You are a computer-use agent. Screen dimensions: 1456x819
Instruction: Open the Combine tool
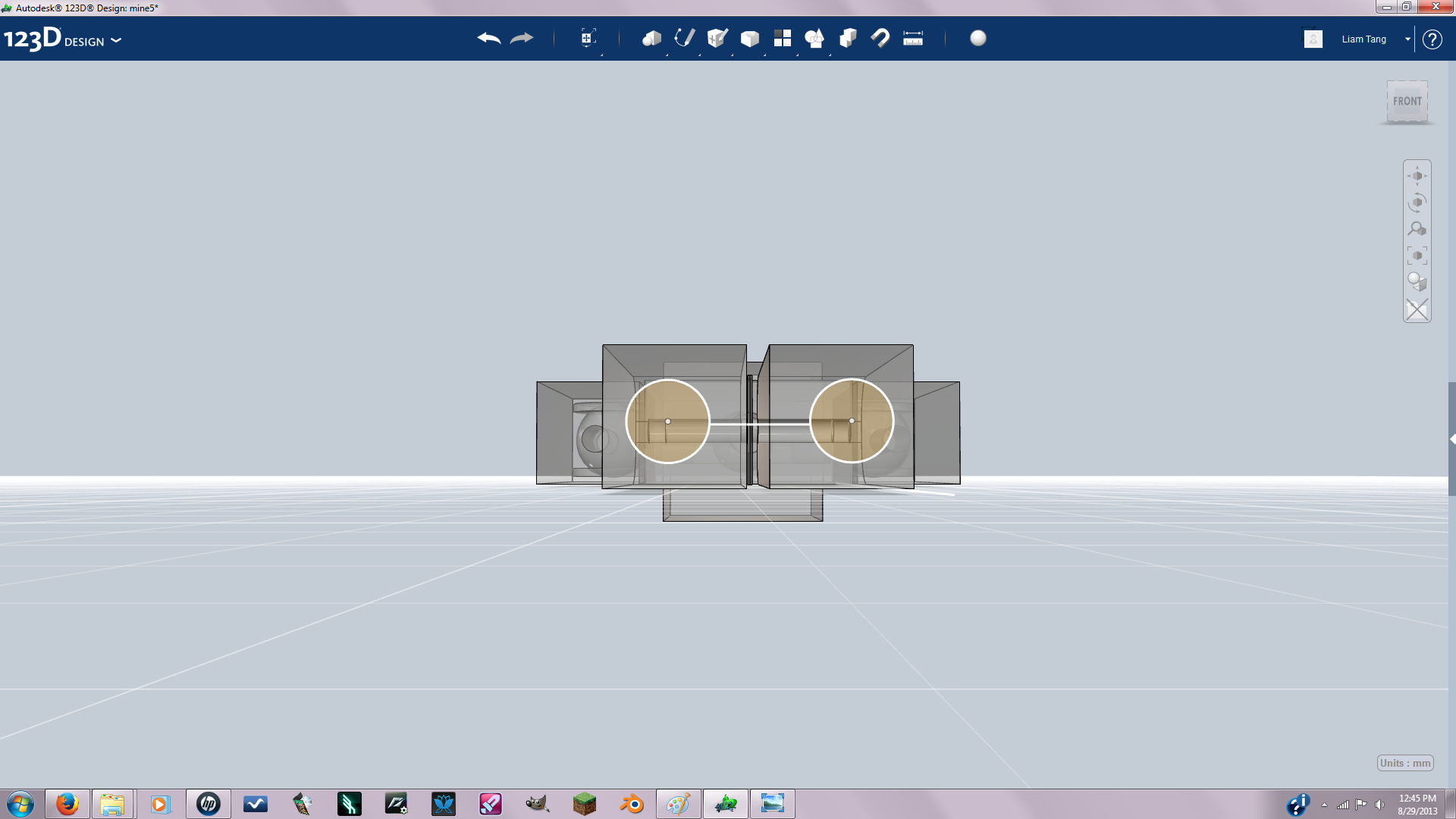pyautogui.click(x=848, y=38)
